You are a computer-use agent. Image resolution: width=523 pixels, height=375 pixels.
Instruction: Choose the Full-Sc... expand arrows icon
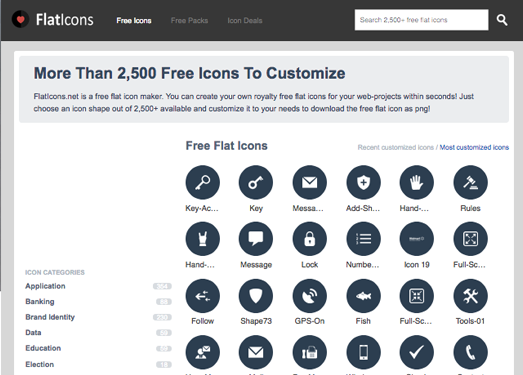(x=470, y=239)
